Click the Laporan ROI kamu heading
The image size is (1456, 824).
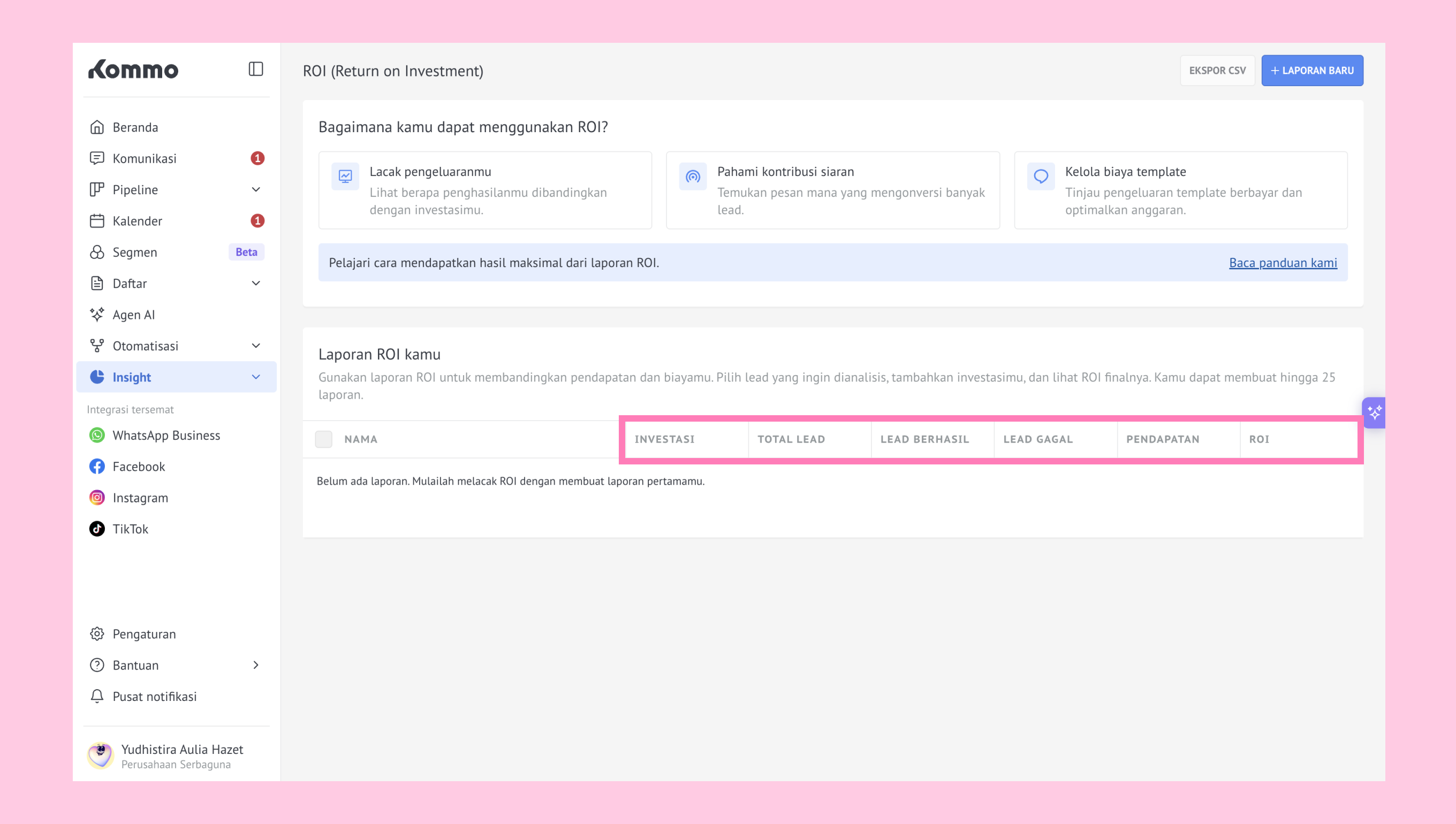(x=380, y=354)
